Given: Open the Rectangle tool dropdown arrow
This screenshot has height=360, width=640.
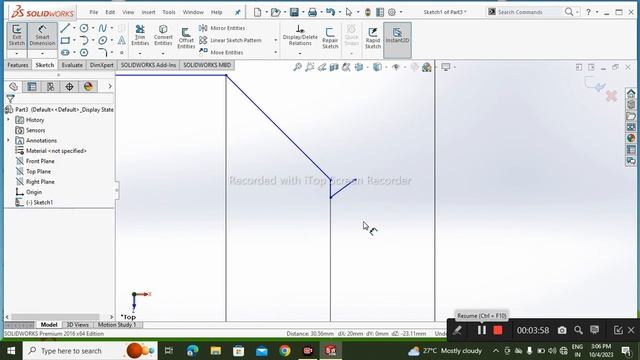Looking at the screenshot, I should [74, 40].
